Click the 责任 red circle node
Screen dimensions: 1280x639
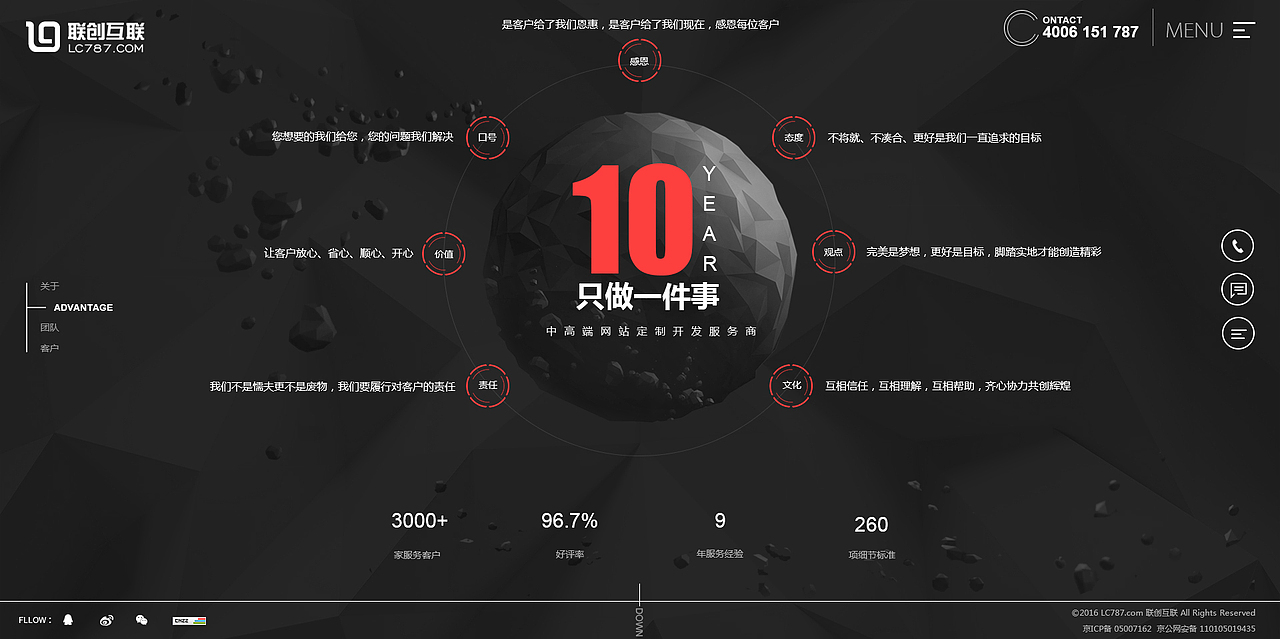tap(487, 385)
